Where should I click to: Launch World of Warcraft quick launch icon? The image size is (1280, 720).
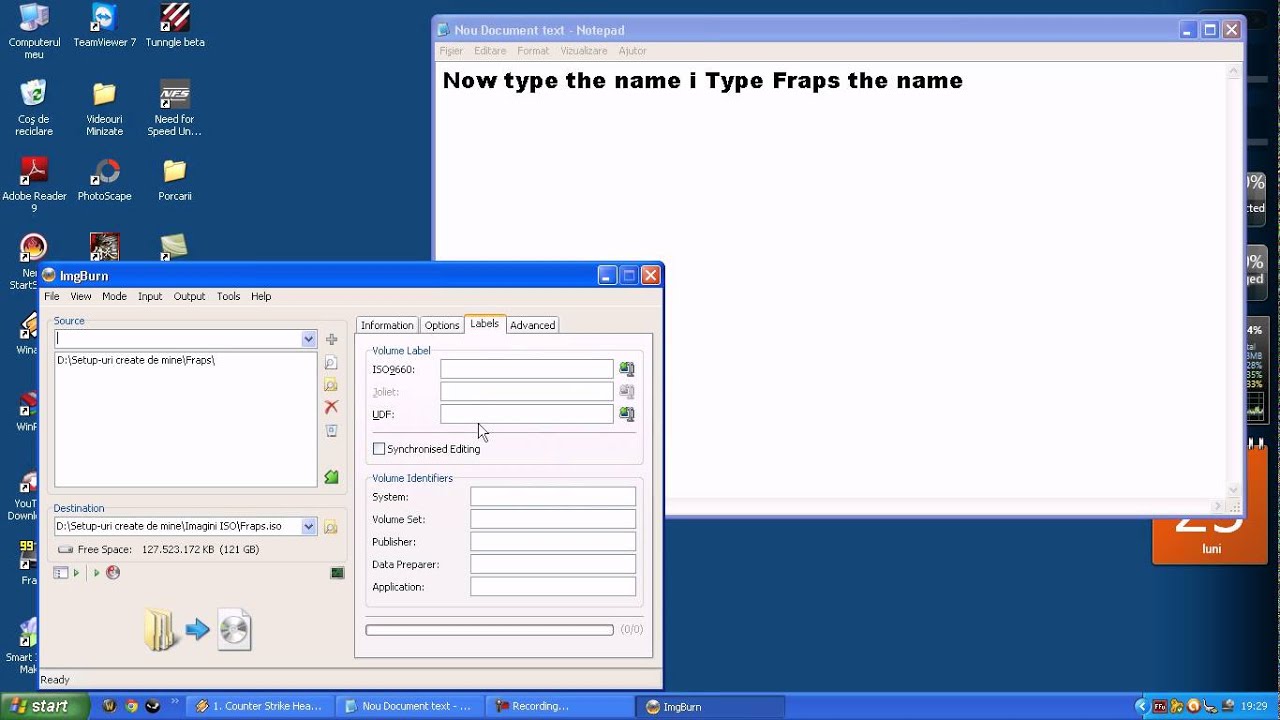(109, 706)
